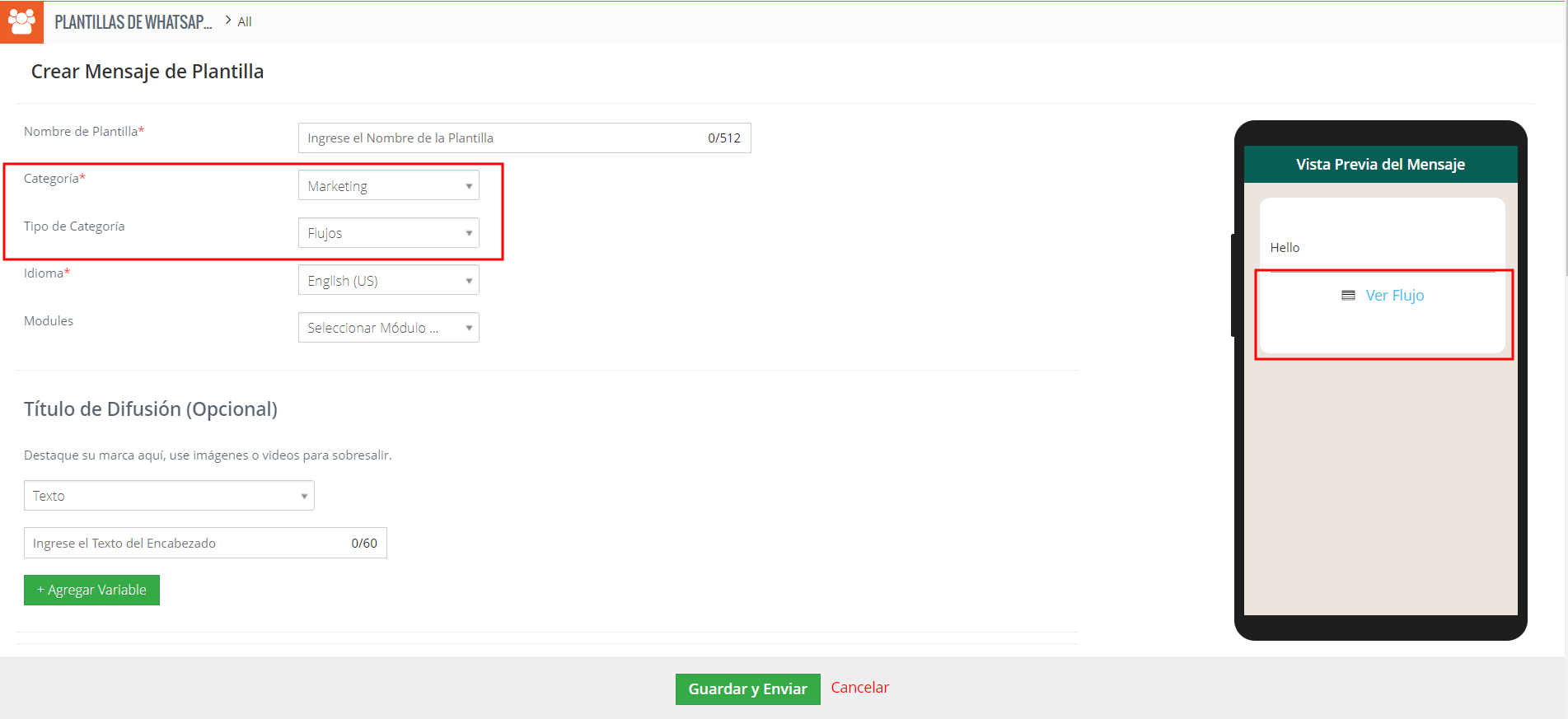Open the Texto header type dropdown
This screenshot has width=1568, height=719.
[169, 496]
